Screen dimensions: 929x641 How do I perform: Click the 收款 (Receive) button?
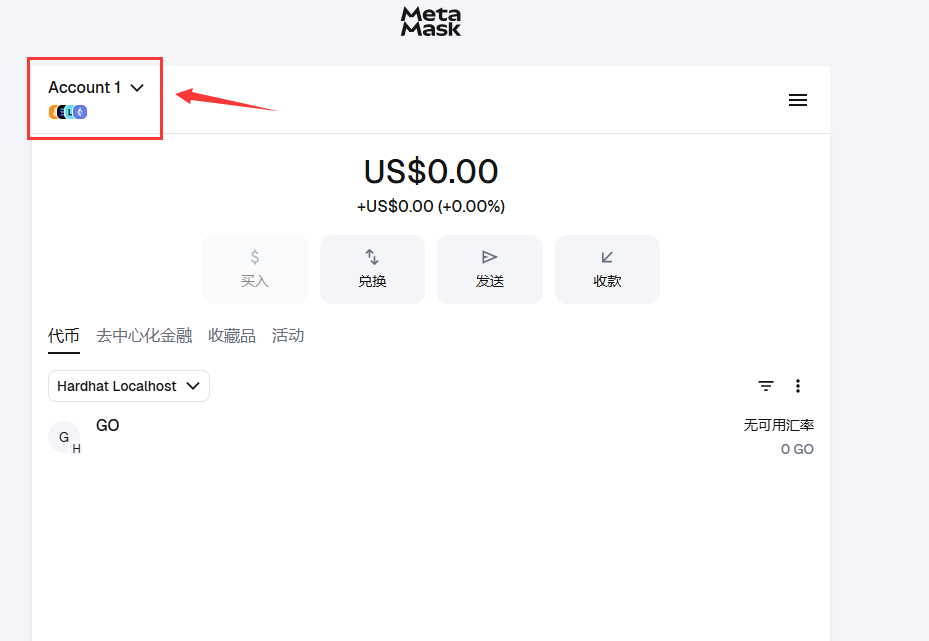(607, 270)
